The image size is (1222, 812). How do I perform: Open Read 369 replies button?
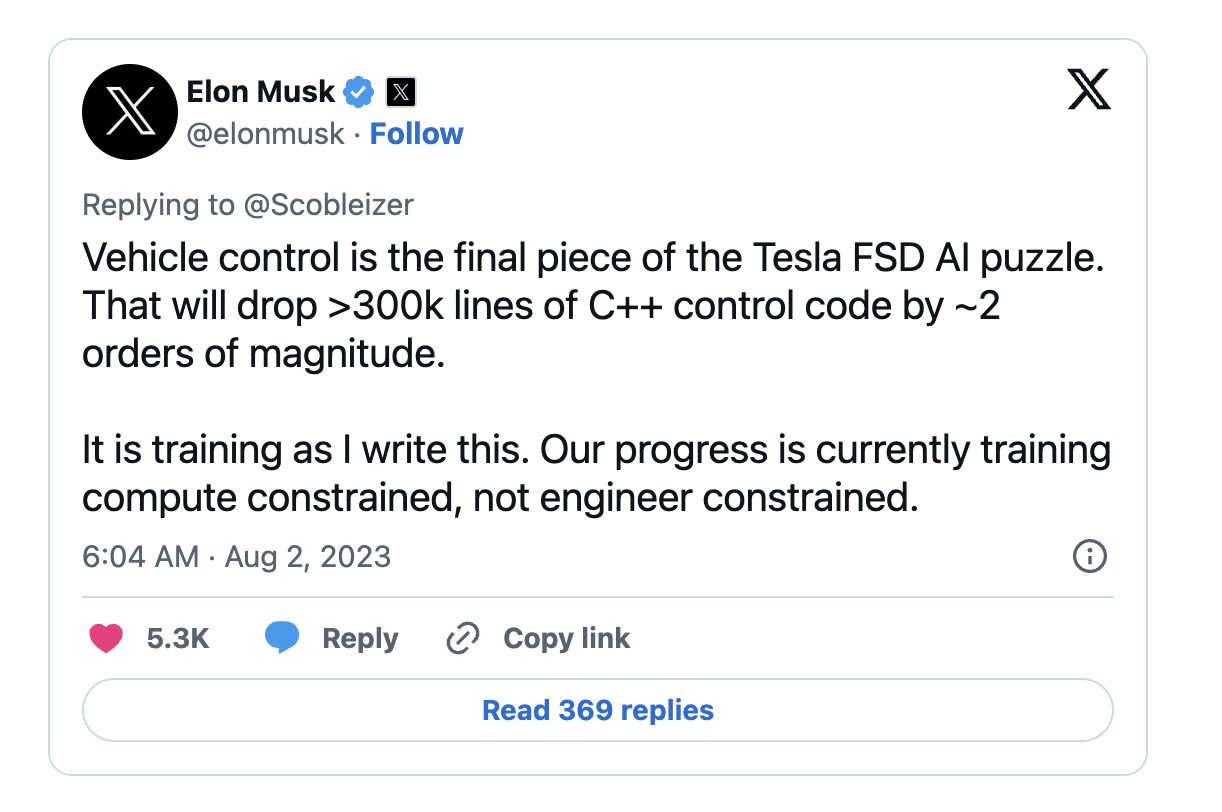click(x=597, y=710)
